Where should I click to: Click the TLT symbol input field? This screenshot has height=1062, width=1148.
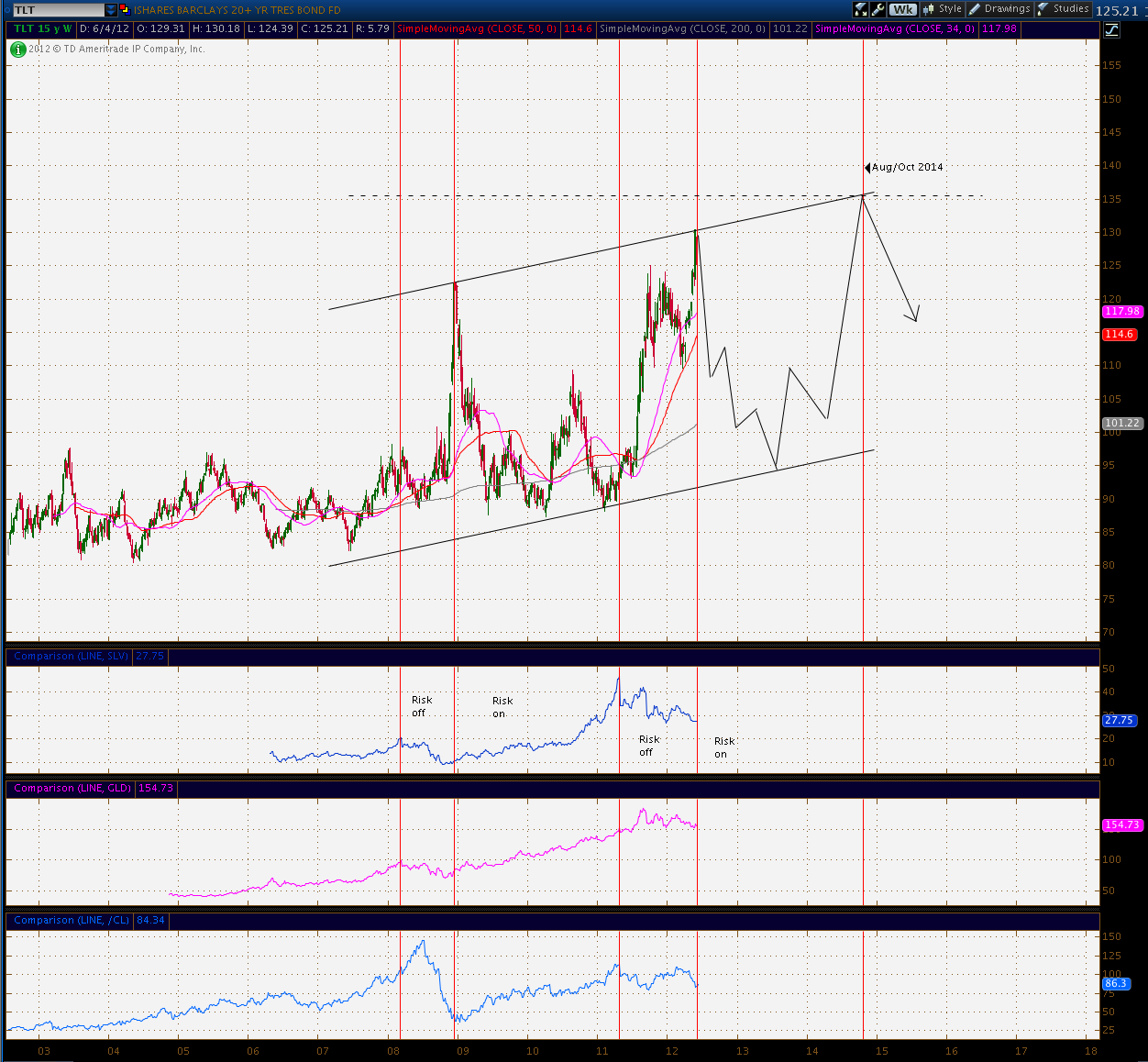coord(59,10)
